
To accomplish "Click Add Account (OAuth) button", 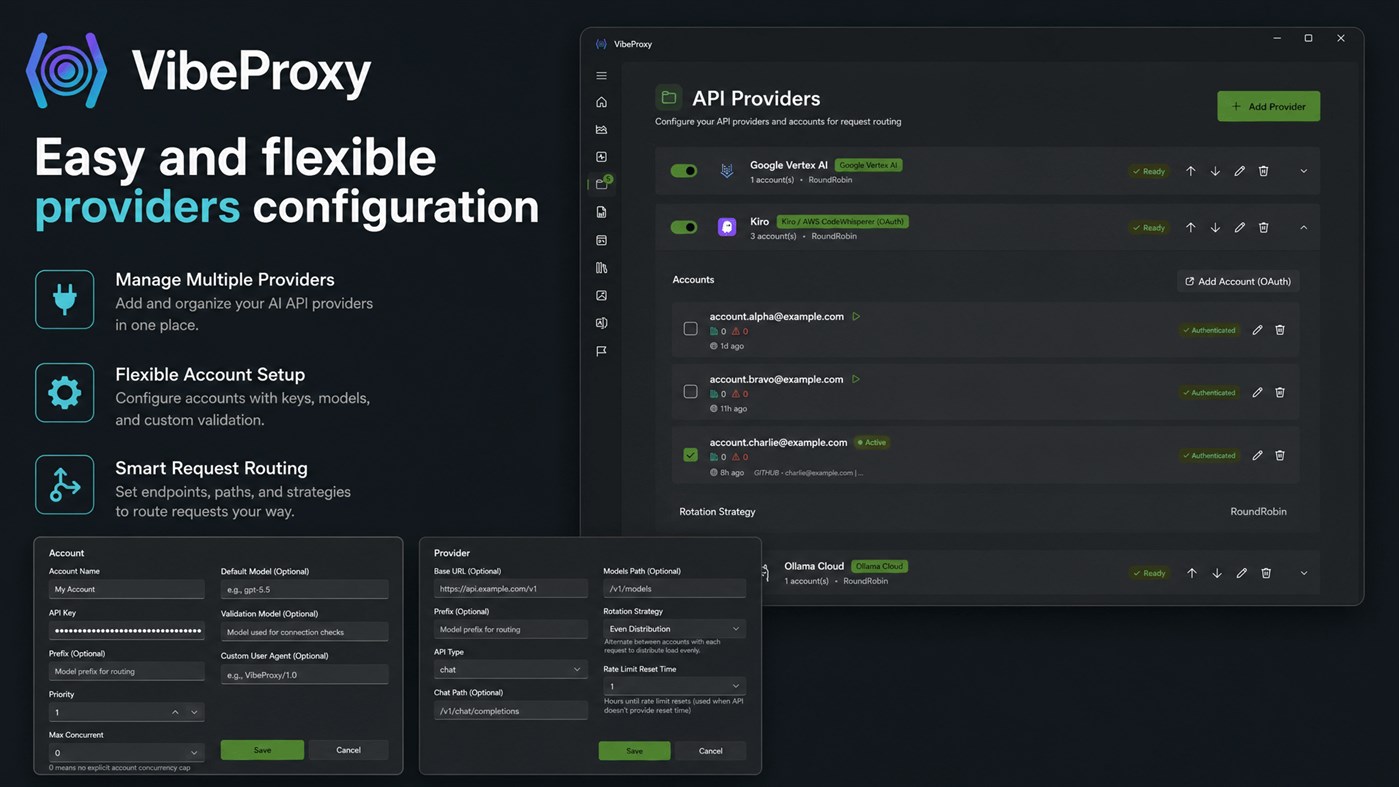I will [x=1238, y=281].
